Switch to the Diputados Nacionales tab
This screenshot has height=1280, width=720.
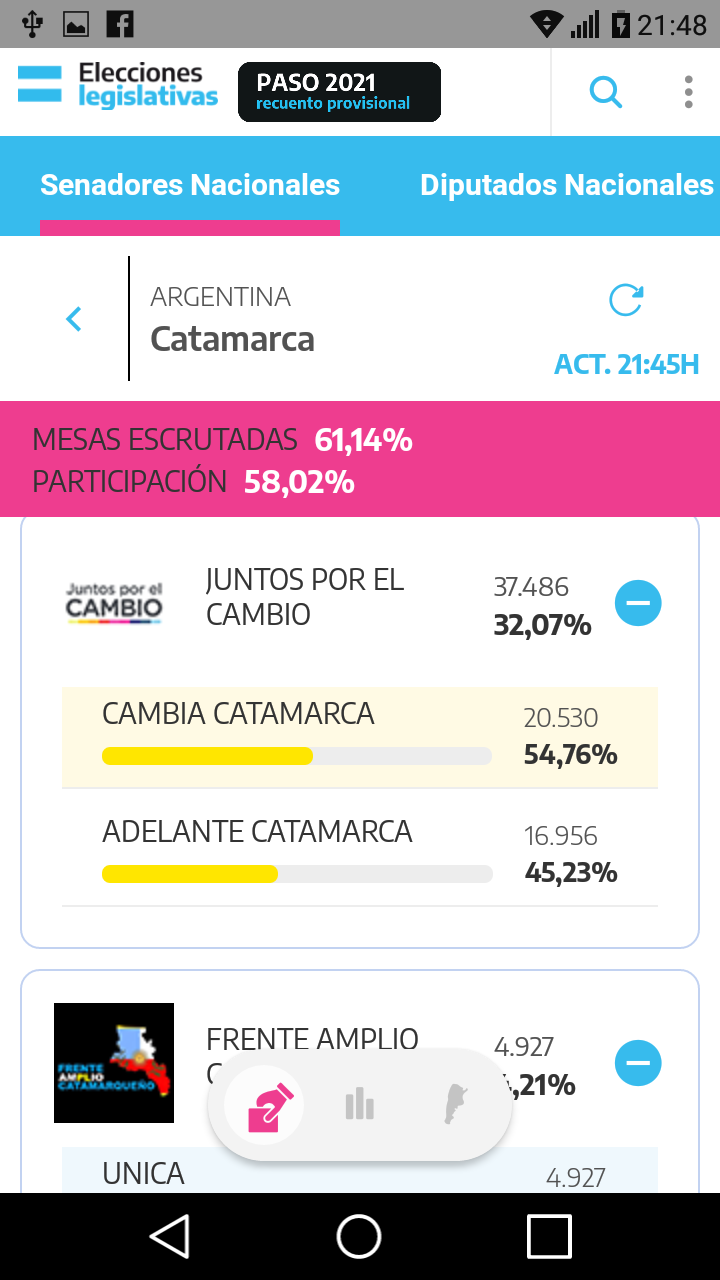(x=566, y=185)
